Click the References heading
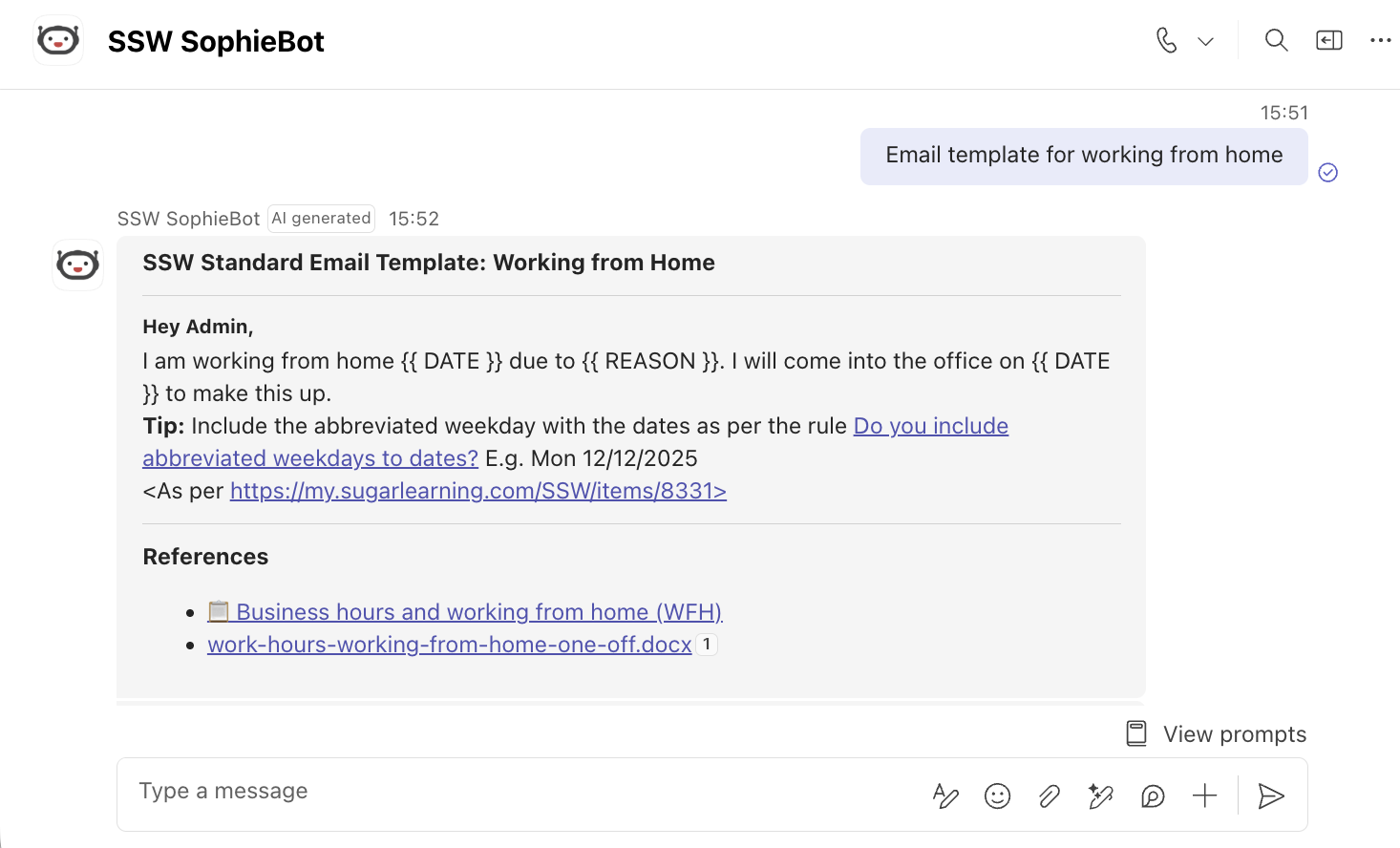The height and width of the screenshot is (848, 1400). pyautogui.click(x=205, y=557)
